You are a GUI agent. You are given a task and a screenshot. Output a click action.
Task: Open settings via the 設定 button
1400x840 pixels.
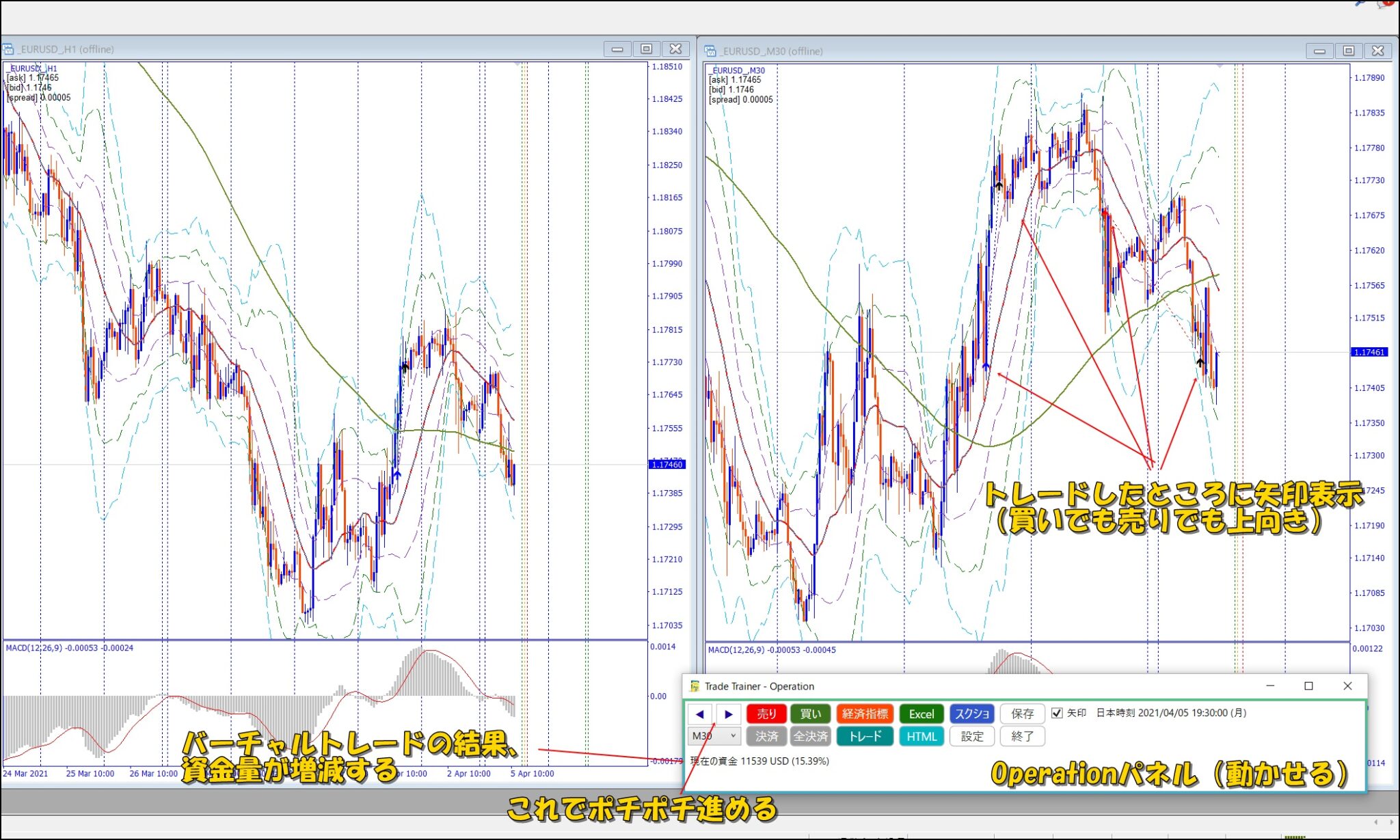click(972, 737)
